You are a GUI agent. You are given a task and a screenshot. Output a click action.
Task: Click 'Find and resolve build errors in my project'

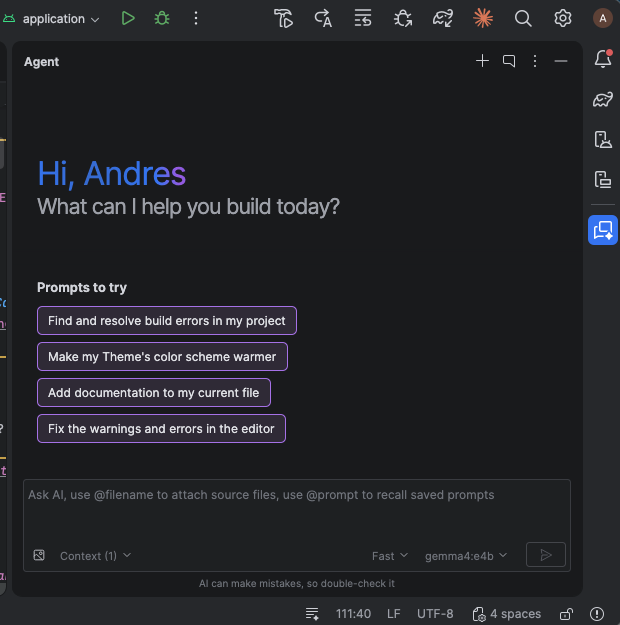click(x=167, y=320)
